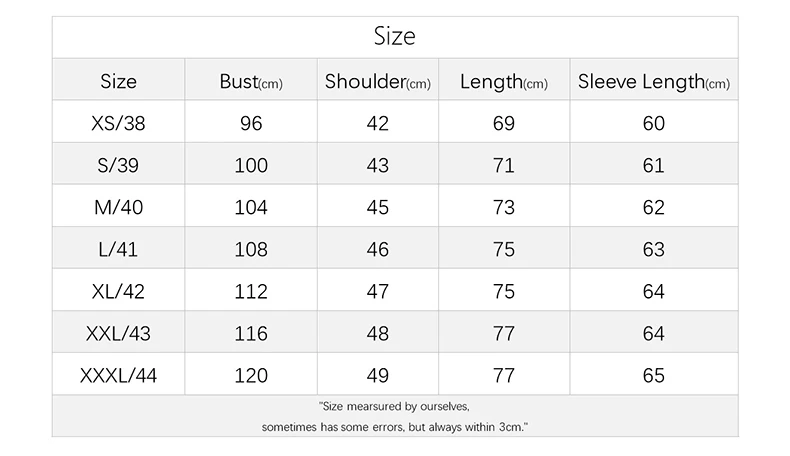Screen dimensions: 790x456
Task: Select the bust value 120
Action: [251, 375]
